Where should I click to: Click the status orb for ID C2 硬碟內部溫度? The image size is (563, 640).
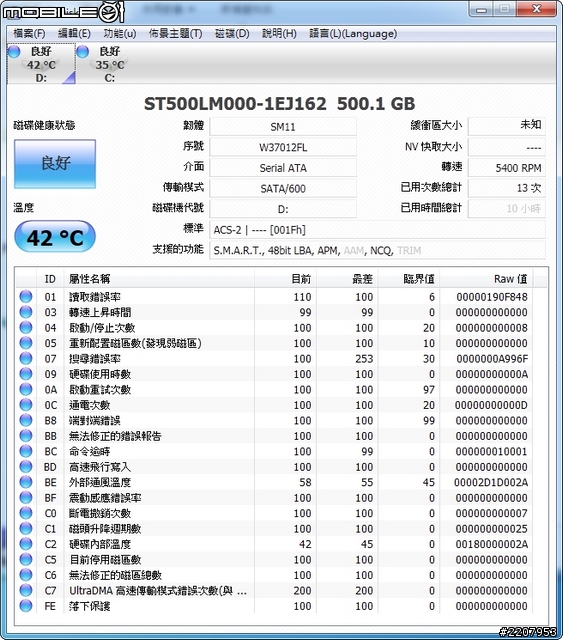pos(26,544)
